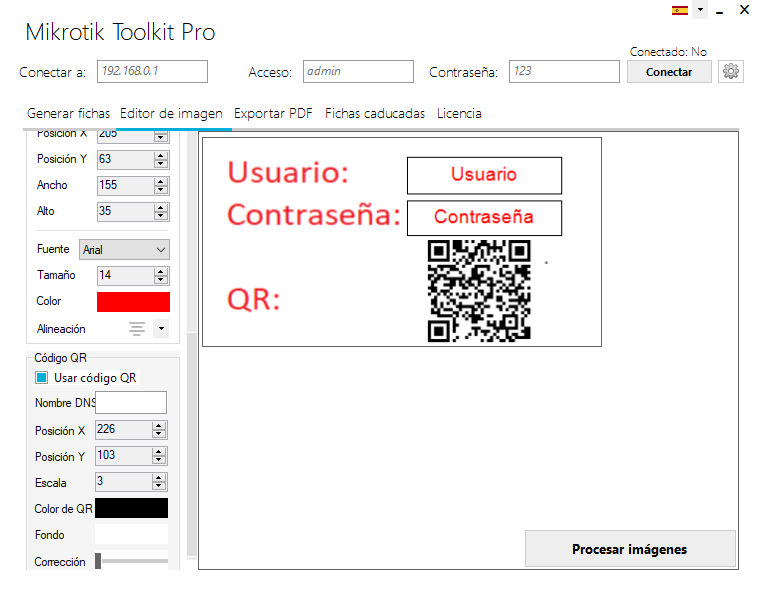Screen dimensions: 762x593
Task: Decrease QR Posición Y value
Action: click(159, 460)
